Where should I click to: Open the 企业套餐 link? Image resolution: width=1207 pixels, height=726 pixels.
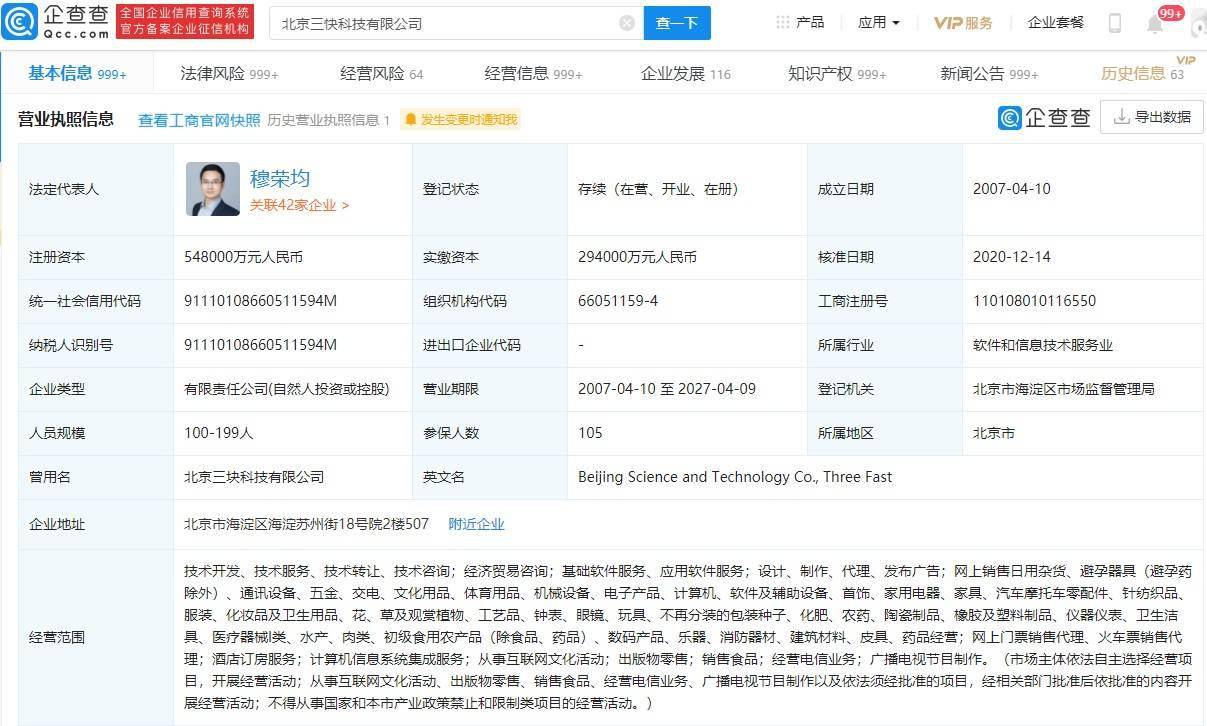point(1056,22)
